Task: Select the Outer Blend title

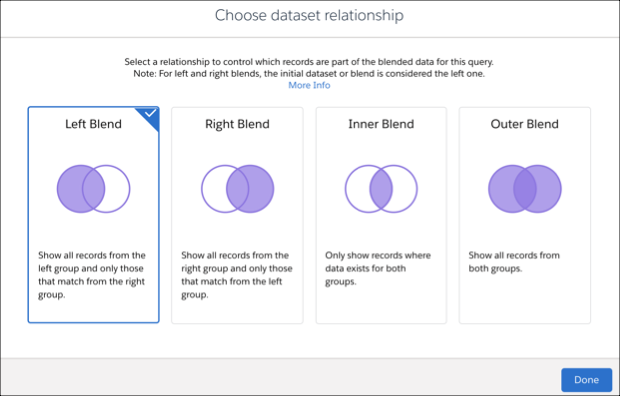Action: click(x=525, y=124)
